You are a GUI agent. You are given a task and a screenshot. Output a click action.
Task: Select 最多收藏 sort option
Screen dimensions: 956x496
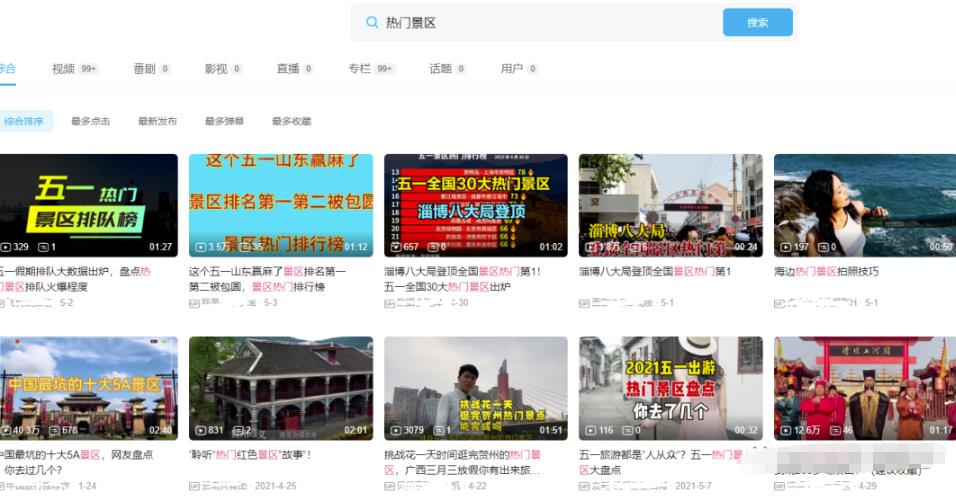291,121
